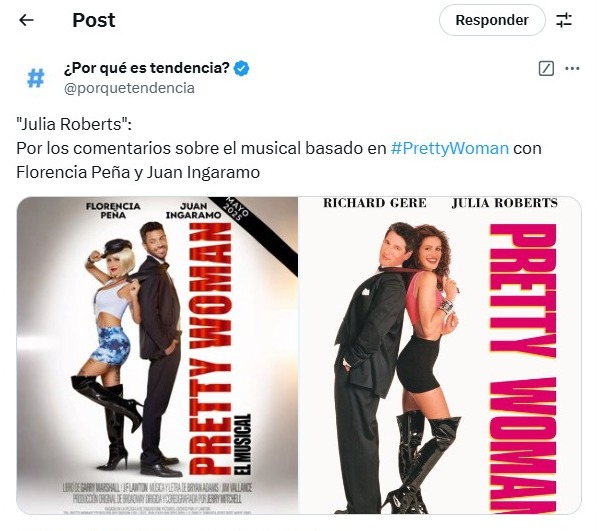Click the pink PRETTY WOMAN movie title
Viewport: 598px width, 531px height.
point(522,368)
